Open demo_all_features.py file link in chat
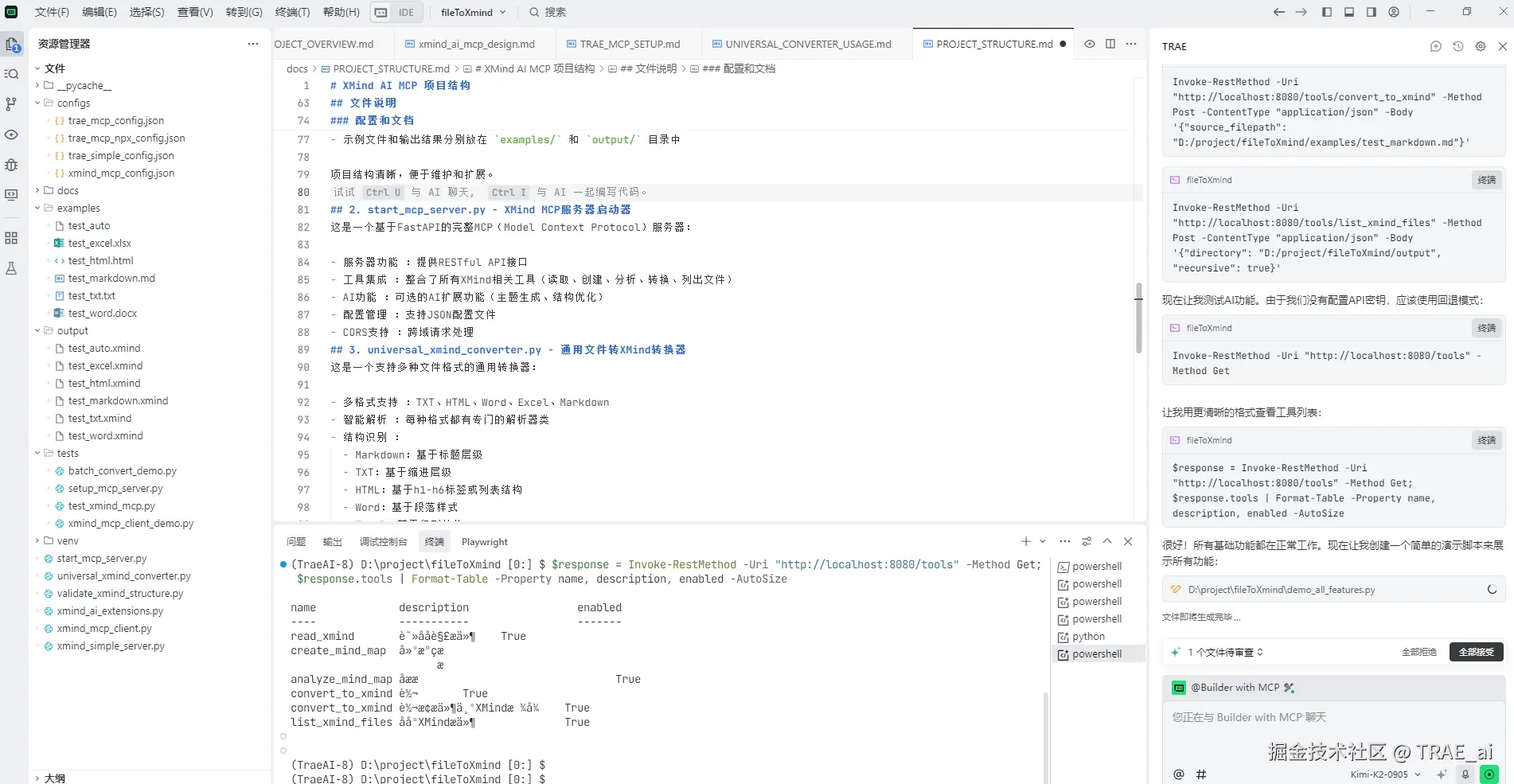The image size is (1514, 784). click(x=1281, y=590)
